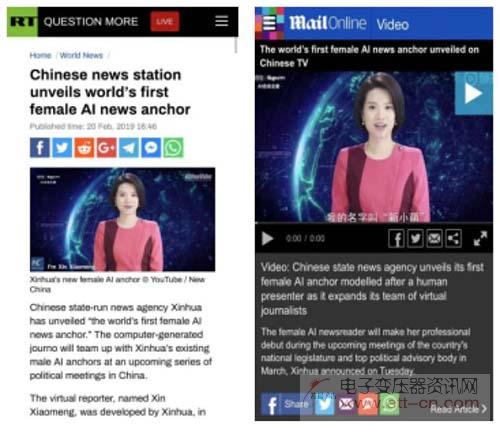The width and height of the screenshot is (500, 432).
Task: Open the MailOnline hamburger menu
Action: tap(269, 23)
